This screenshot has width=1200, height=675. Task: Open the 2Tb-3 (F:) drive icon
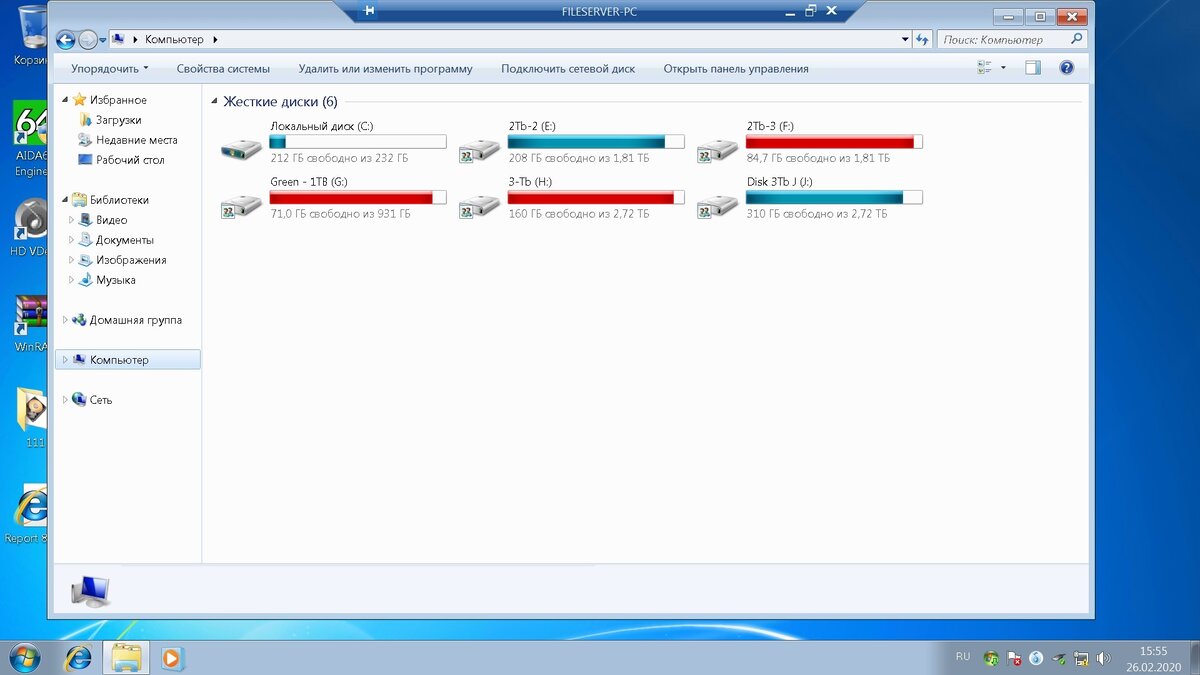pyautogui.click(x=717, y=150)
